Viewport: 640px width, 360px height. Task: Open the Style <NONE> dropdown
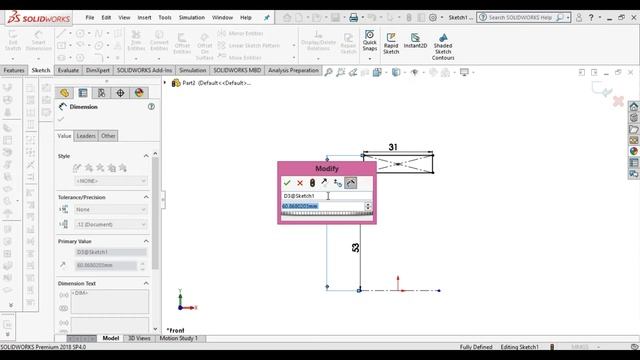111,181
